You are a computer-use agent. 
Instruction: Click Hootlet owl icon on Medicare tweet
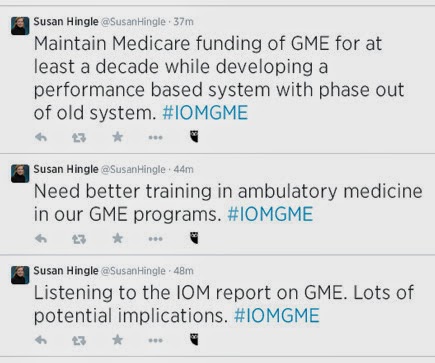[194, 136]
